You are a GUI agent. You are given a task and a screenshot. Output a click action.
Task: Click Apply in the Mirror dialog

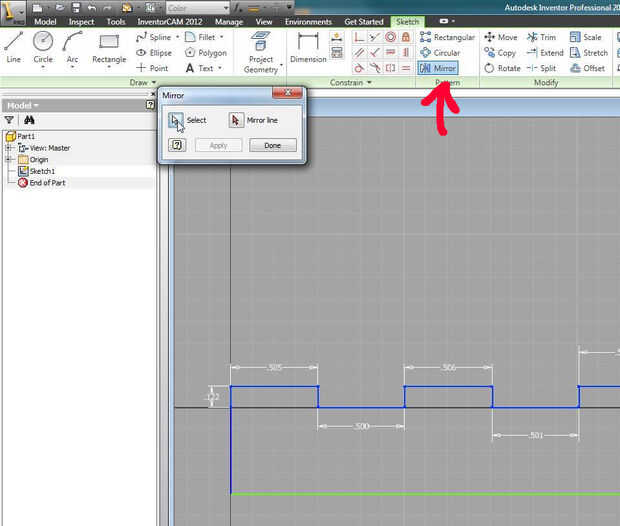click(218, 145)
